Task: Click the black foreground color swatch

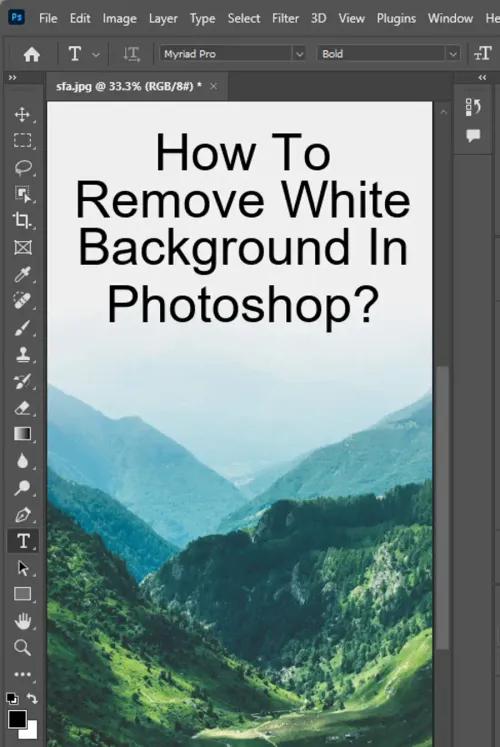Action: point(17,719)
